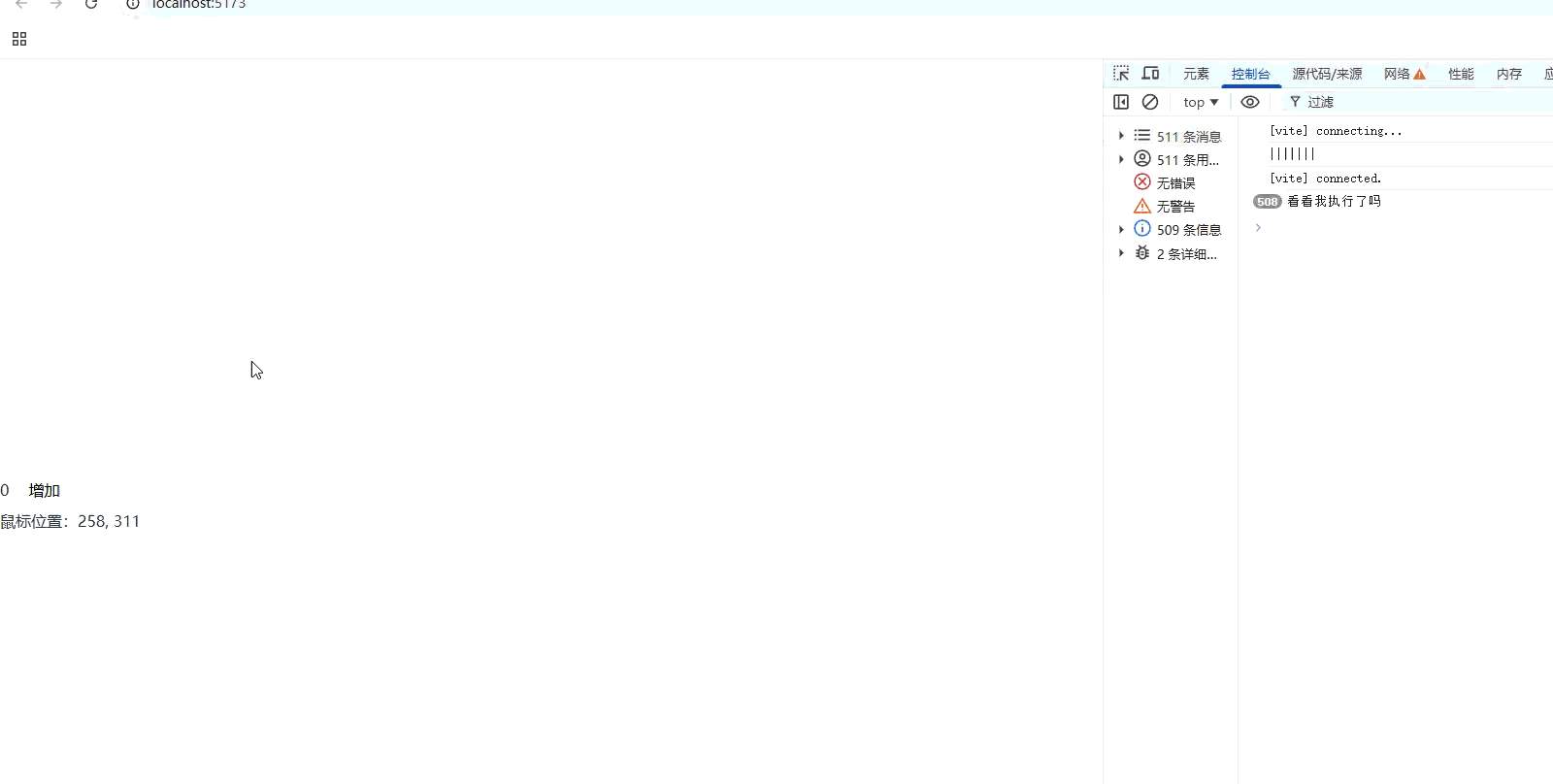
Task: Select the 509 条信息 sidebar row
Action: [1171, 230]
